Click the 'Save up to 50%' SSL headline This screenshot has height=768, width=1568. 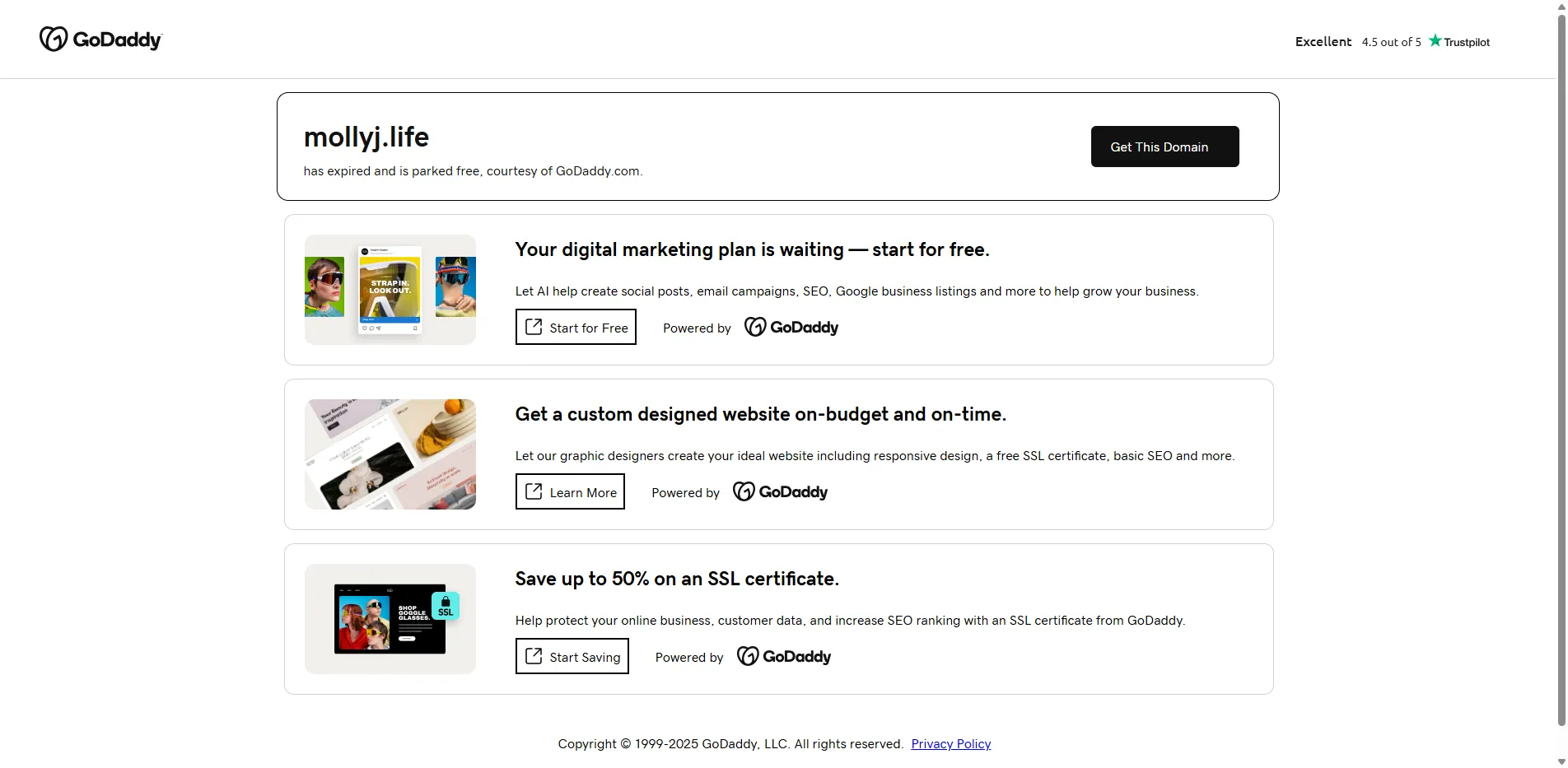pos(677,579)
